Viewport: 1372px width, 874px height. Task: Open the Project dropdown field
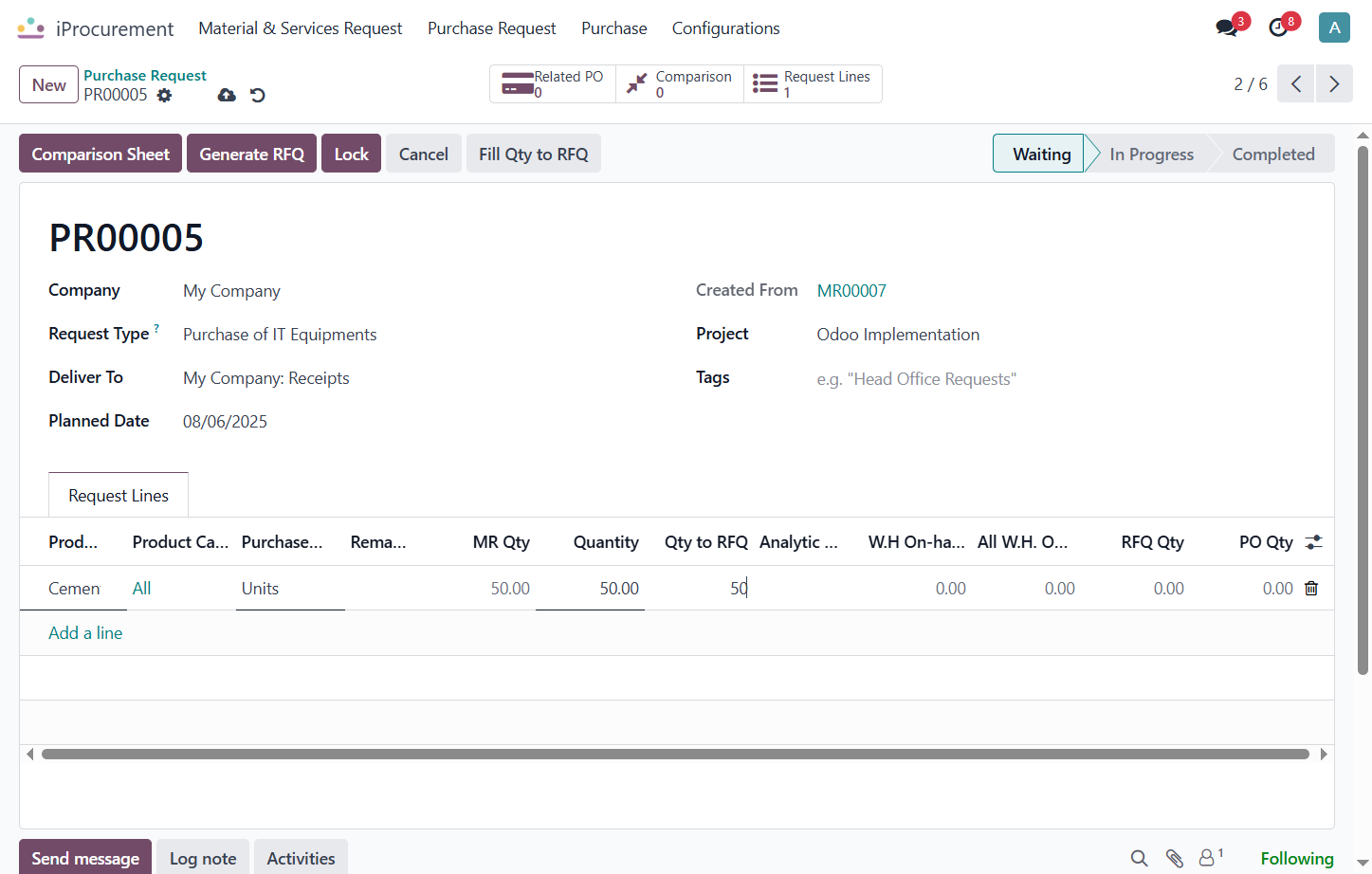[x=1060, y=335]
